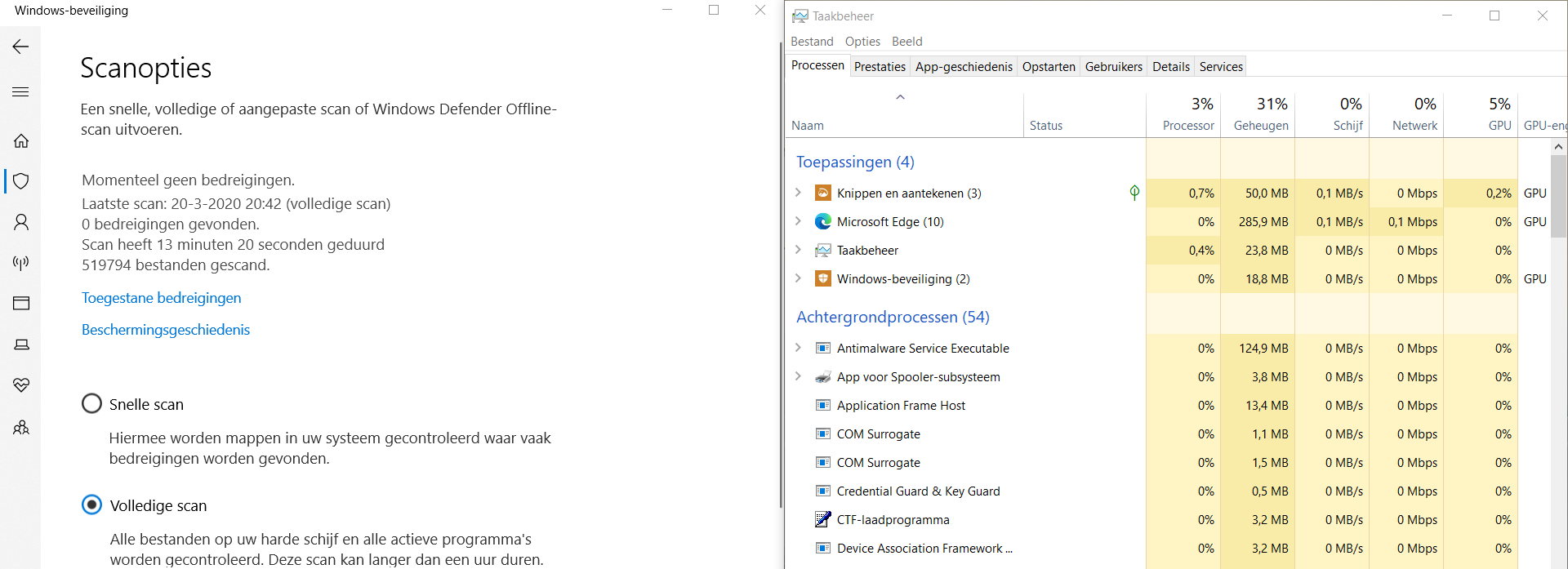This screenshot has width=1568, height=569.
Task: Switch to the Prestaties tab
Action: (x=880, y=67)
